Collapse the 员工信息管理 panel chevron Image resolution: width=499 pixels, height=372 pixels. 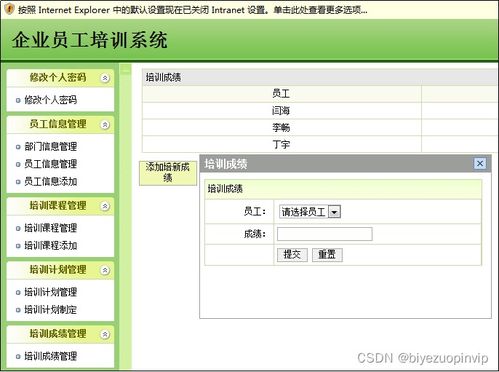[x=105, y=125]
